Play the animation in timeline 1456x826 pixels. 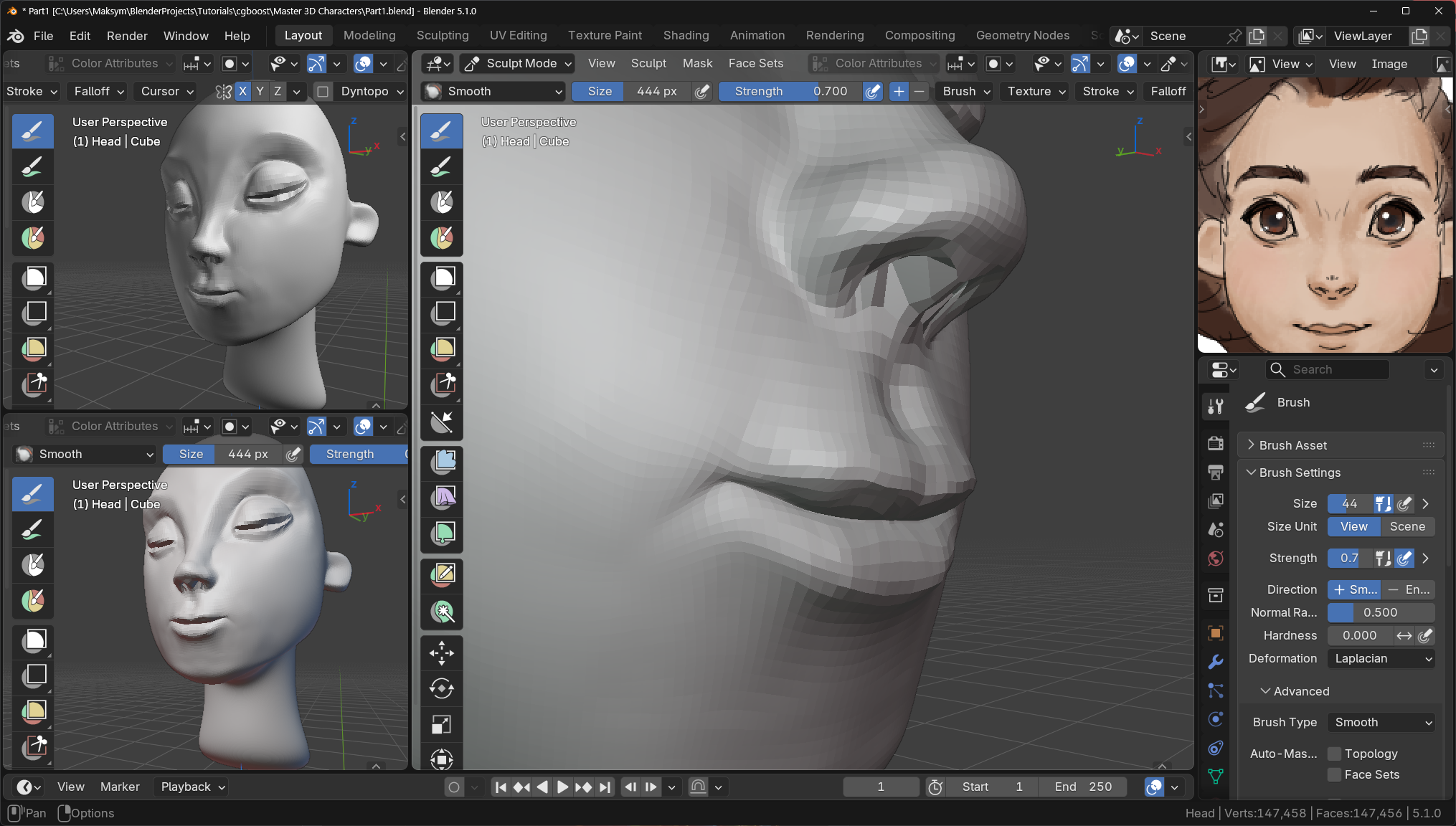(562, 787)
